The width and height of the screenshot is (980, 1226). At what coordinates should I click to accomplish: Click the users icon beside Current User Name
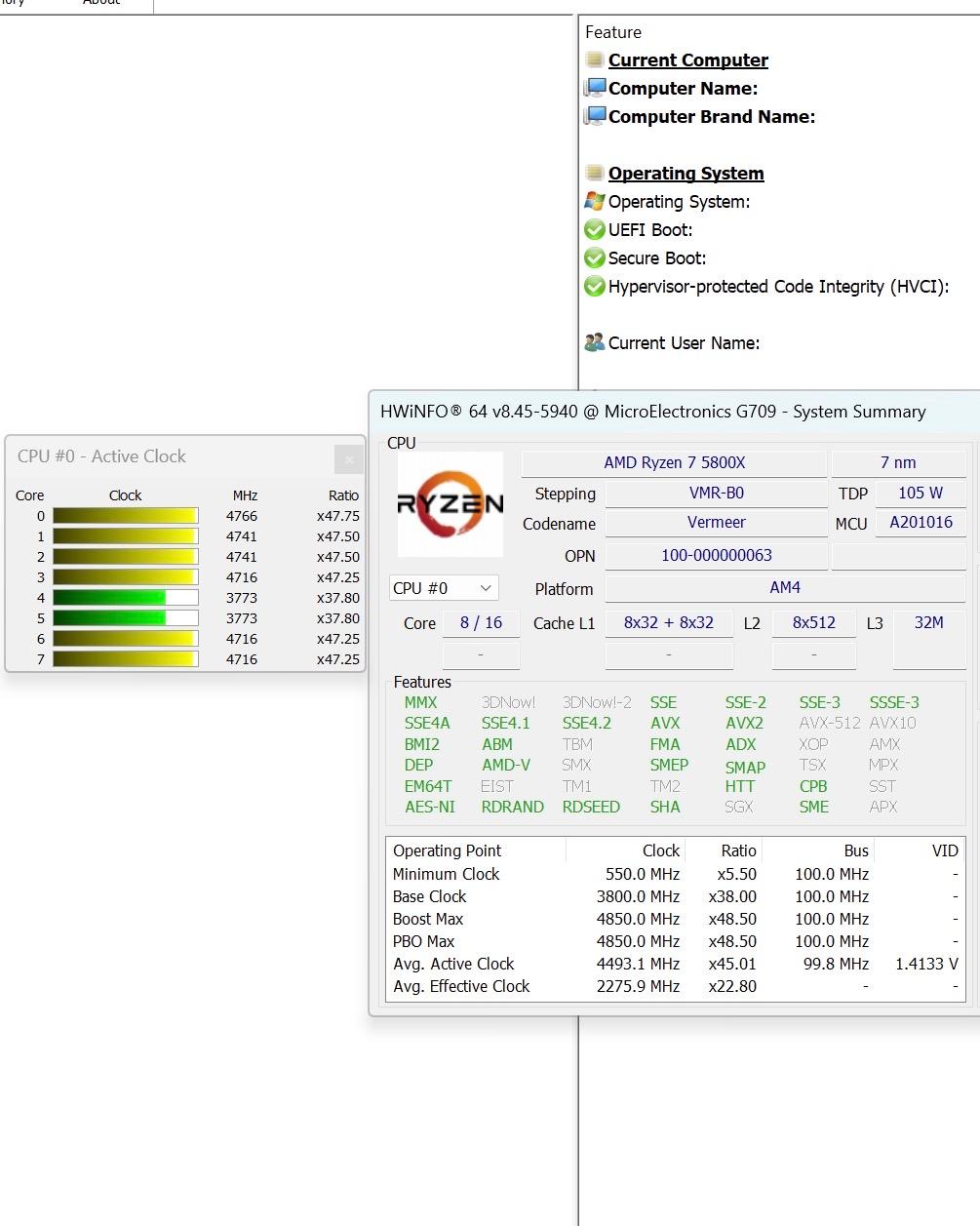595,342
